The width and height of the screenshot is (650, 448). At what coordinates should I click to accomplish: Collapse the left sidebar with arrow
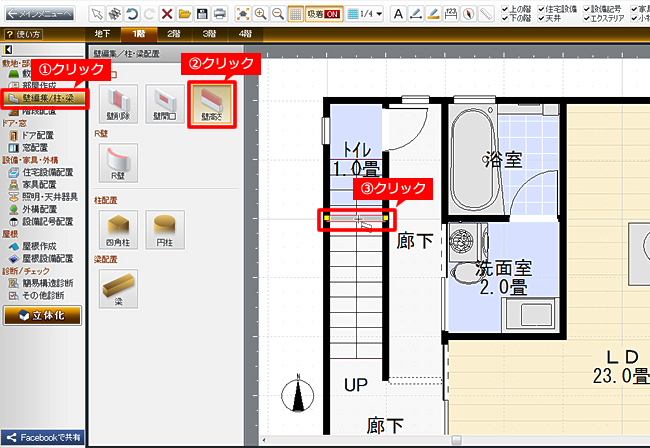click(8, 49)
